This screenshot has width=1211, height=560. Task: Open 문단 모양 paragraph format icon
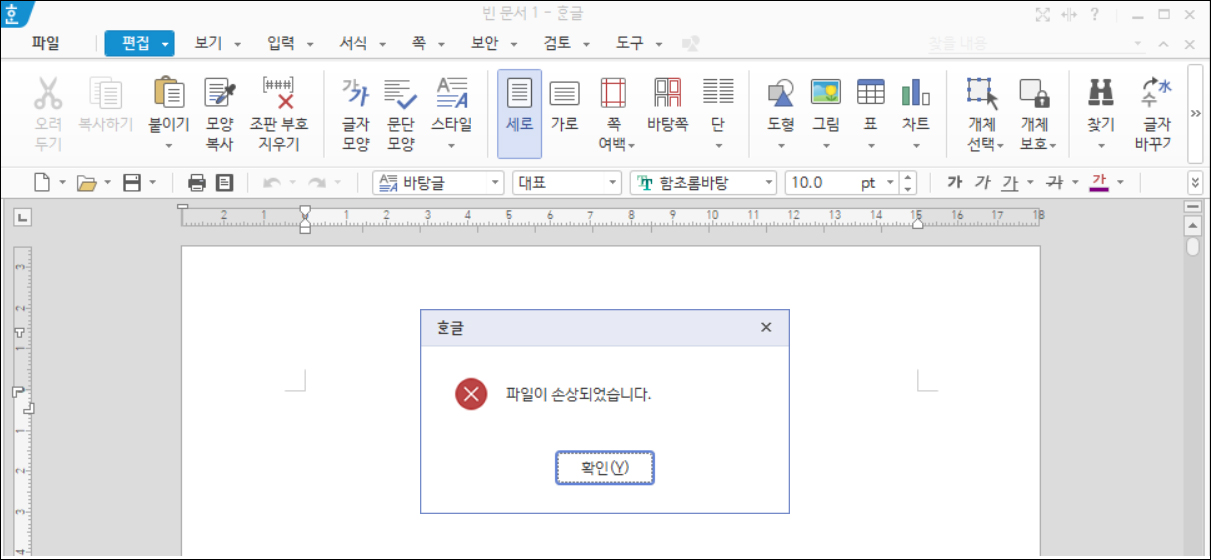click(401, 93)
